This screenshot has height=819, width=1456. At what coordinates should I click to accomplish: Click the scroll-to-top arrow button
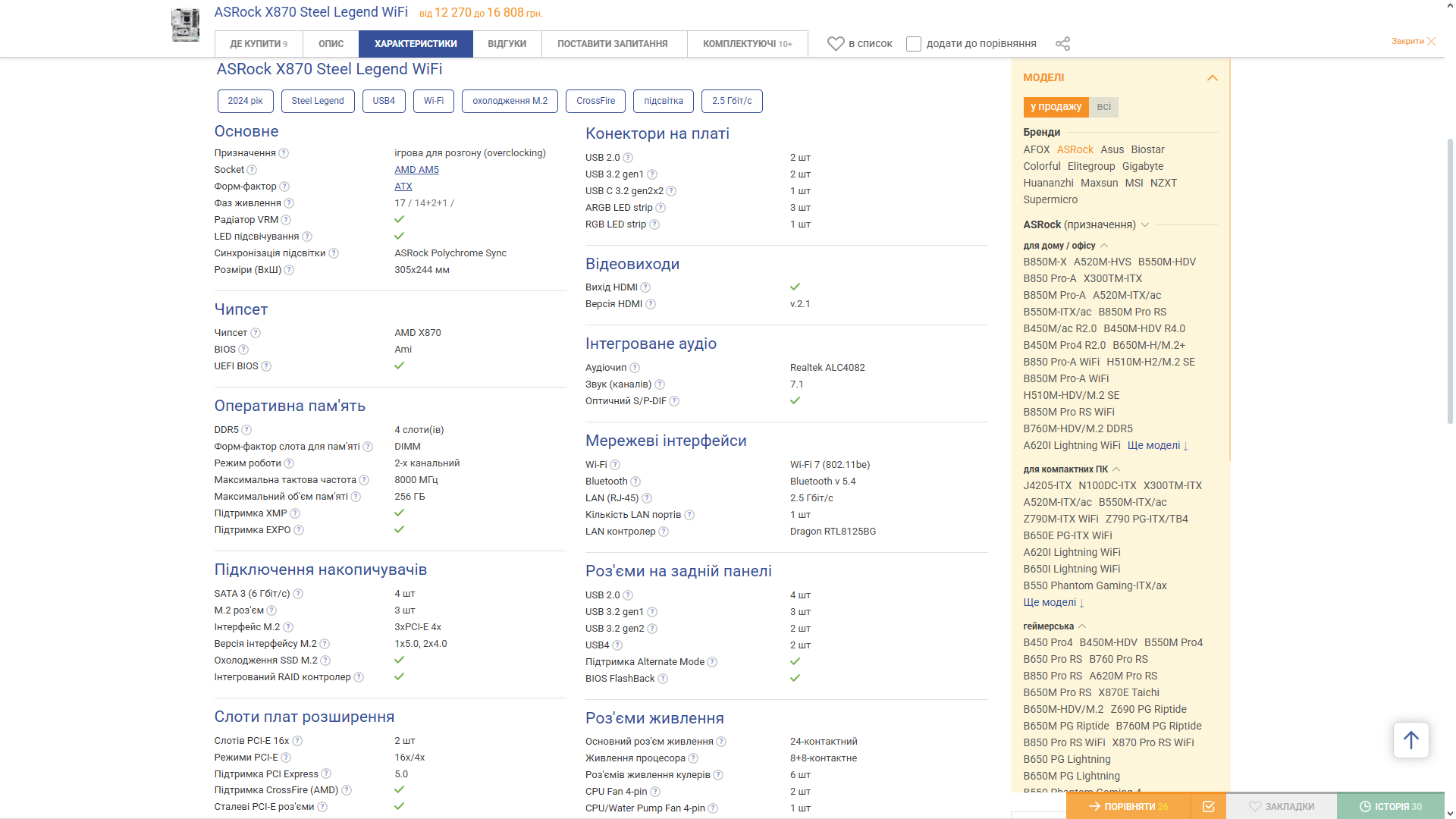pos(1410,739)
